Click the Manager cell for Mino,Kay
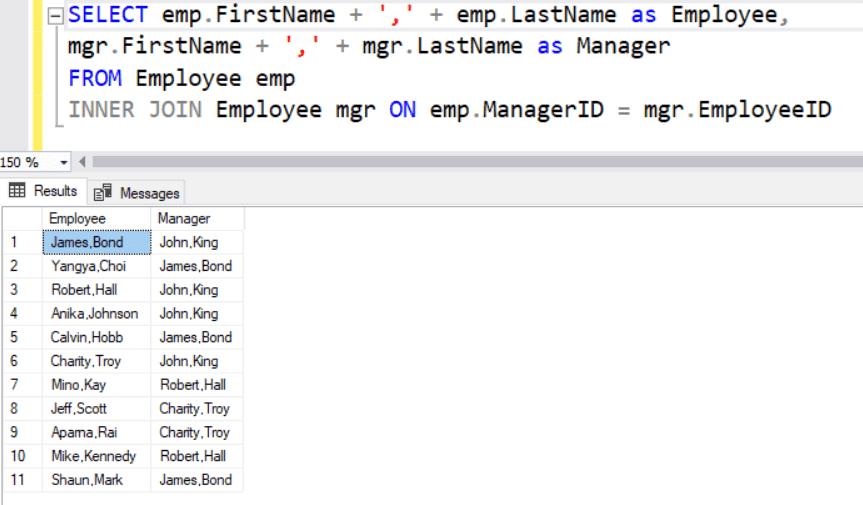Viewport: 863px width, 505px height. pos(196,385)
